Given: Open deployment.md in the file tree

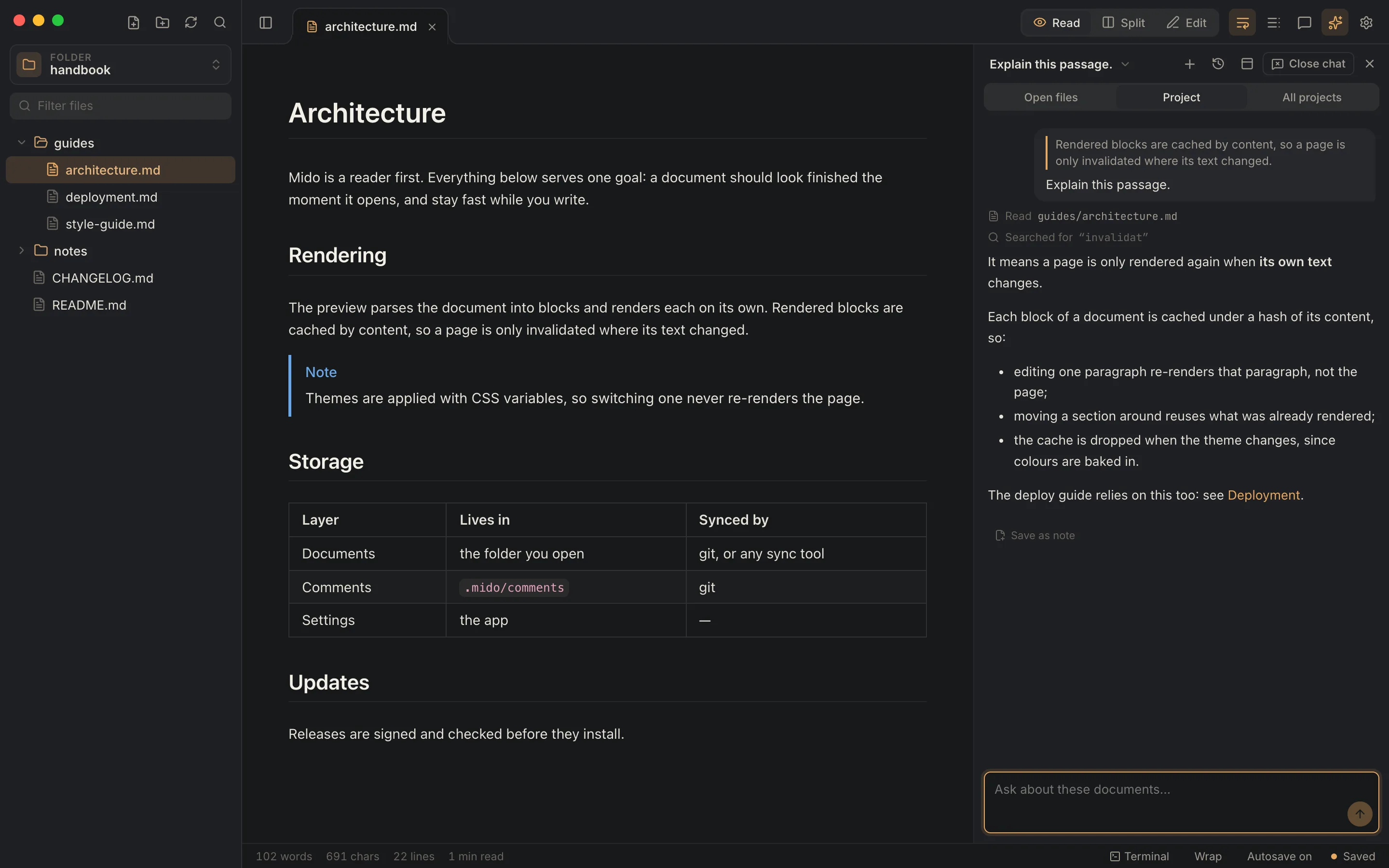Looking at the screenshot, I should tap(121, 197).
